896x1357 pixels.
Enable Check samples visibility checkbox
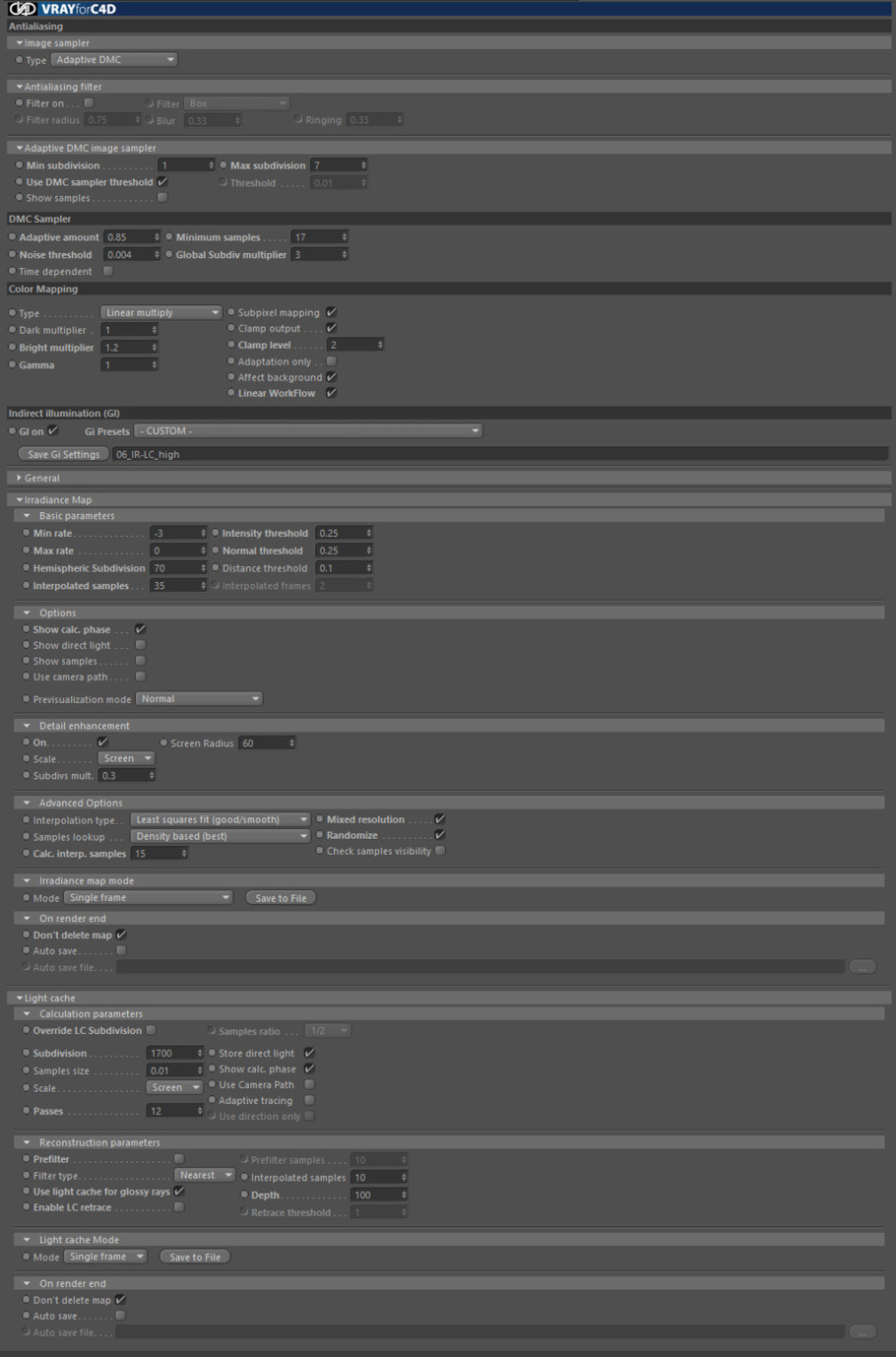[x=440, y=851]
